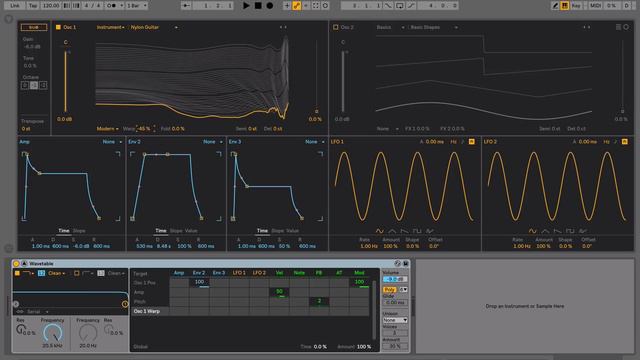
Task: Open the 1 Bar quantization dropdown
Action: [x=137, y=6]
